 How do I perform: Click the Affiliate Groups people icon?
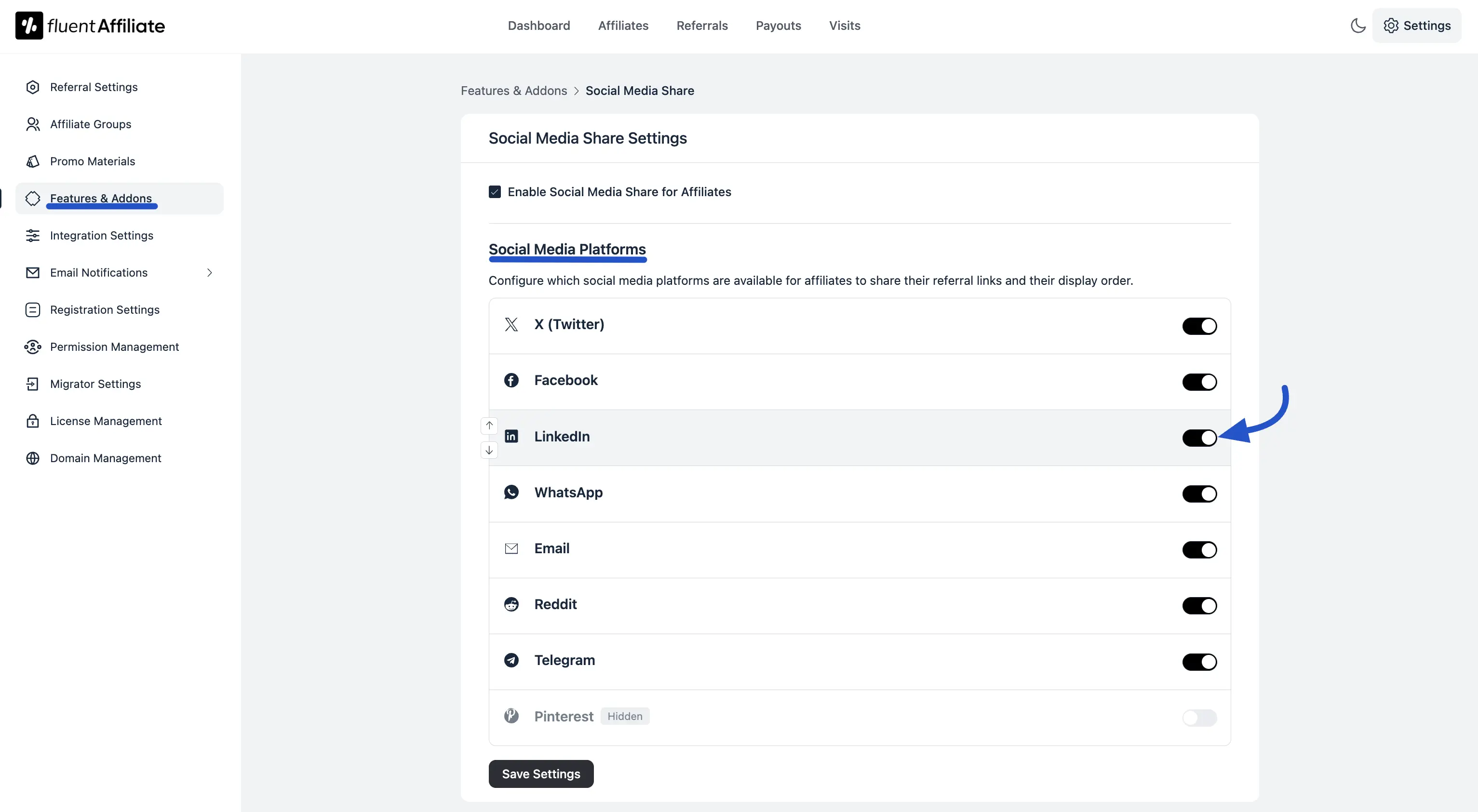33,124
